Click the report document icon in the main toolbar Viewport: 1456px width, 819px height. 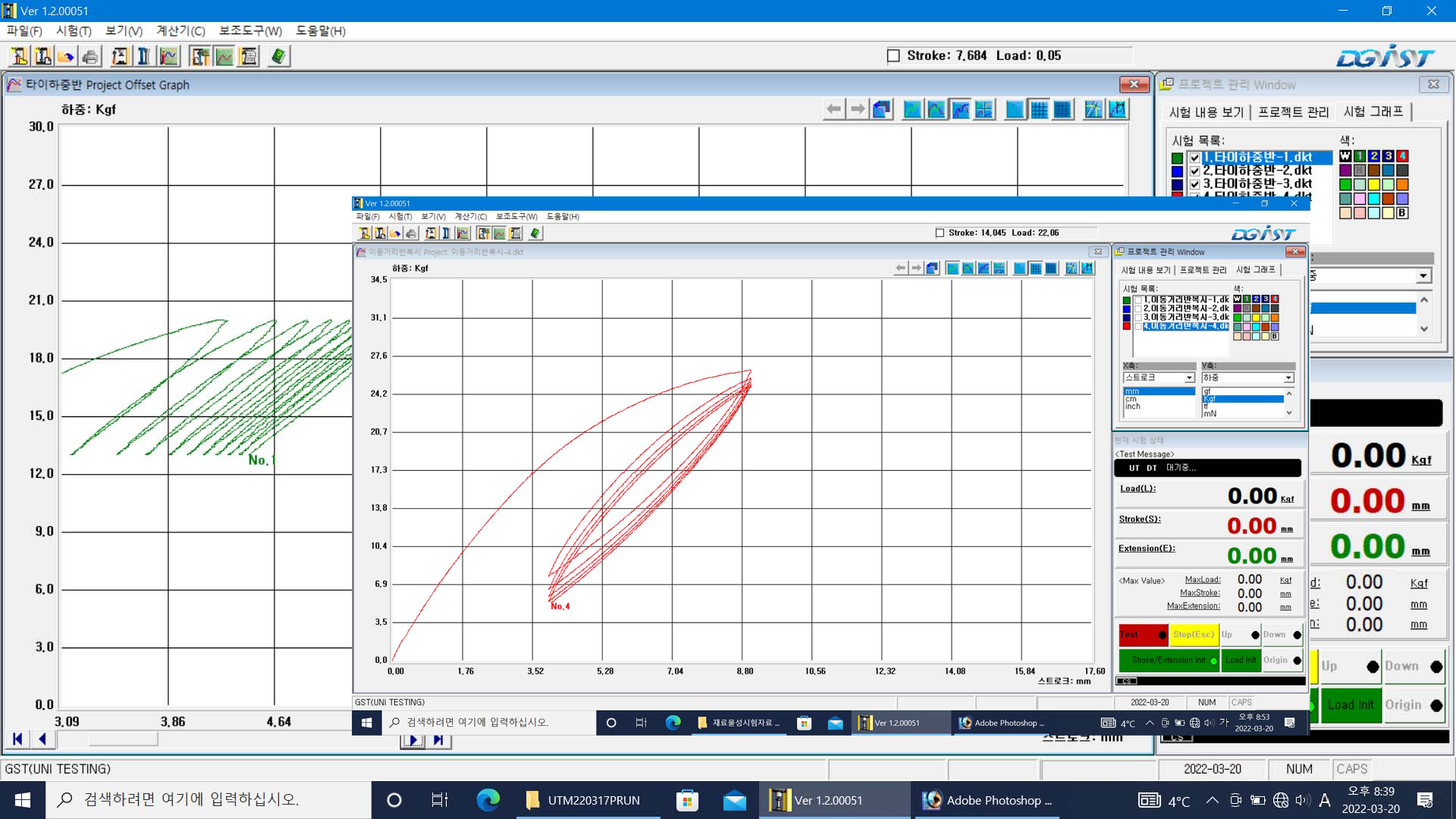248,56
